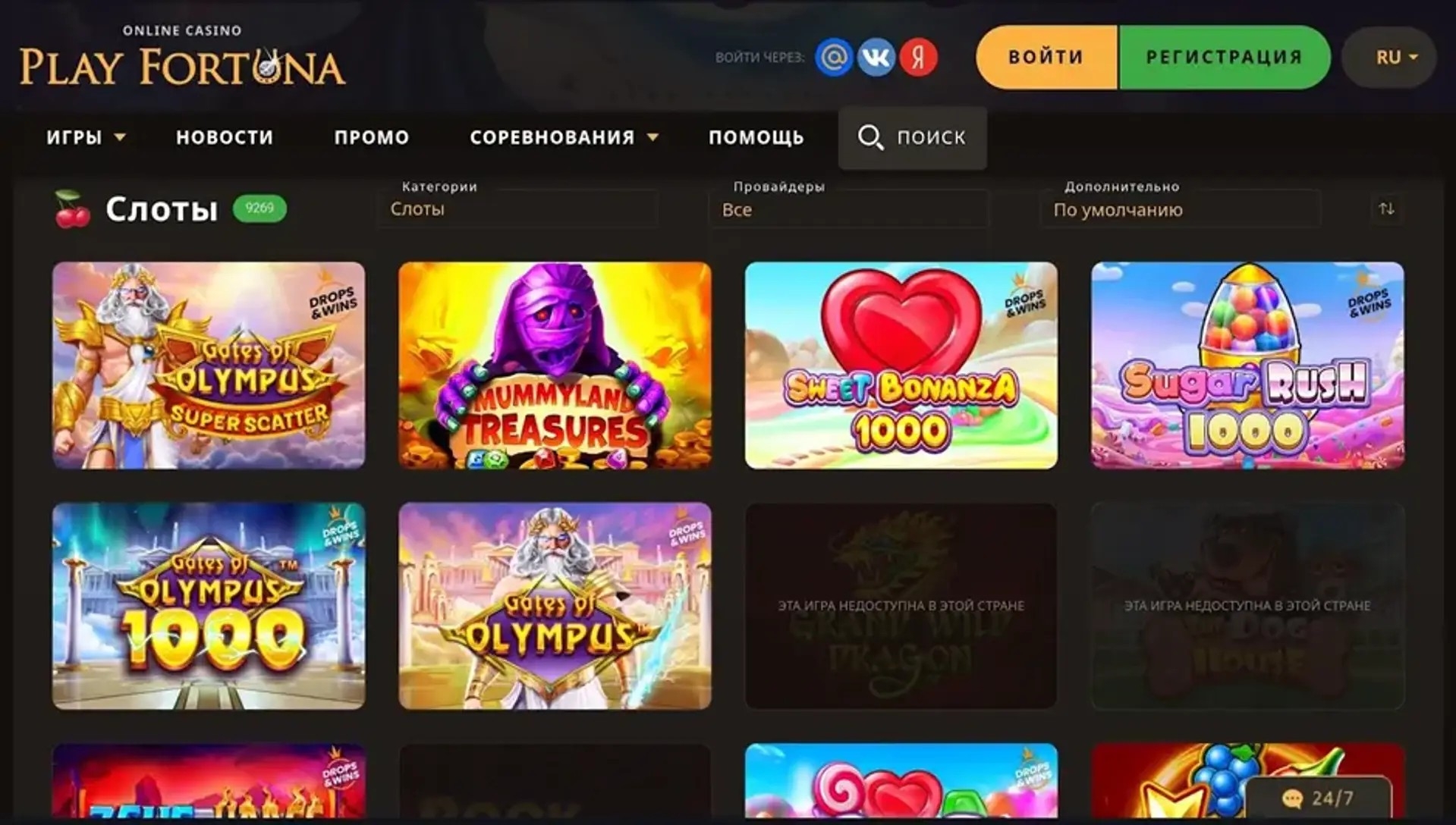
Task: Click the search magnifier icon
Action: pyautogui.click(x=870, y=137)
